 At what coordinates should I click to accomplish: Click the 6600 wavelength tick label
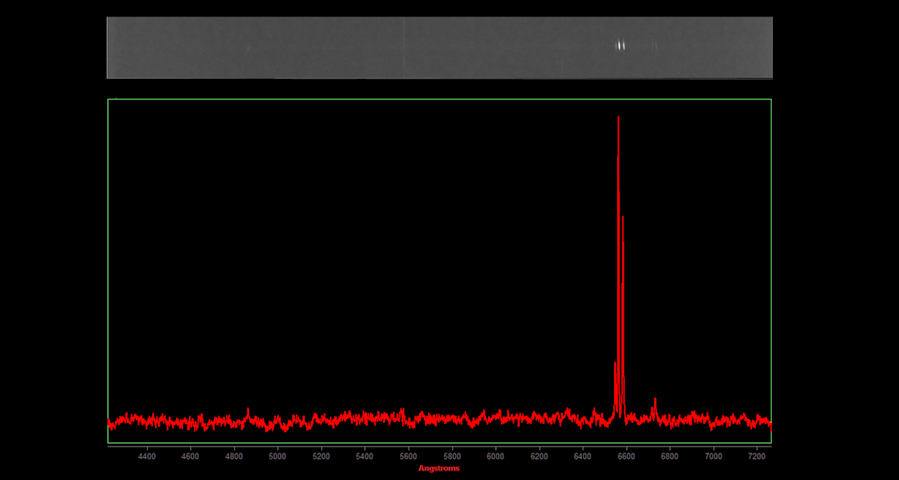point(626,456)
